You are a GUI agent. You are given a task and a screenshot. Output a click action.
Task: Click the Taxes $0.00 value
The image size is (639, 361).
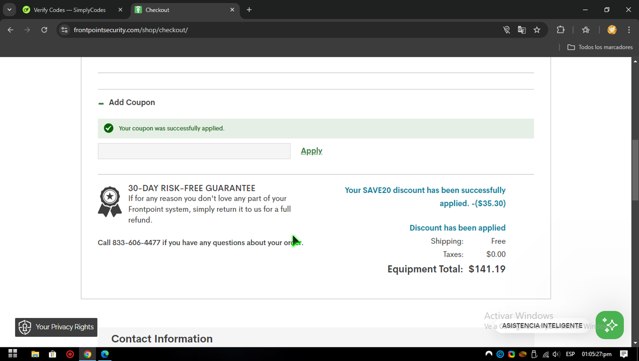(x=496, y=254)
